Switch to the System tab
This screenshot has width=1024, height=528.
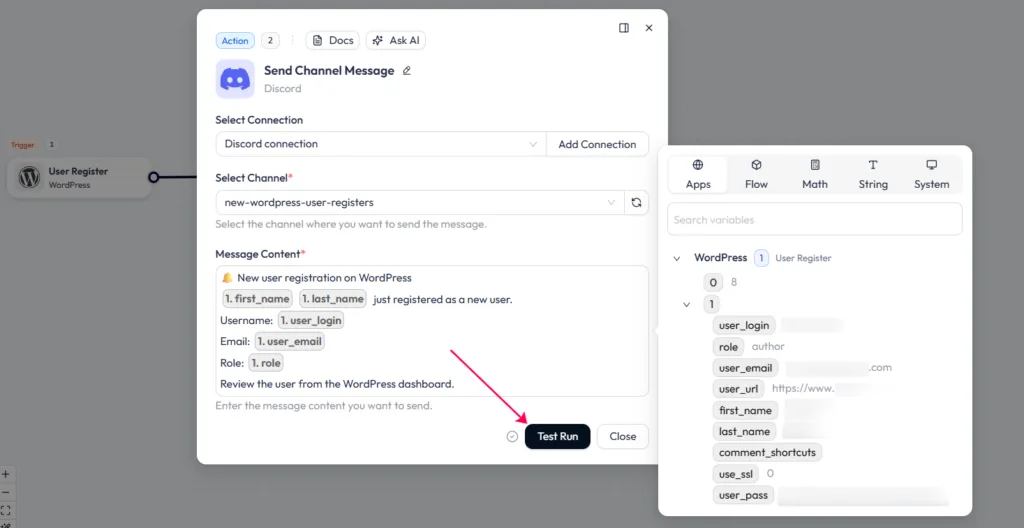click(x=931, y=174)
